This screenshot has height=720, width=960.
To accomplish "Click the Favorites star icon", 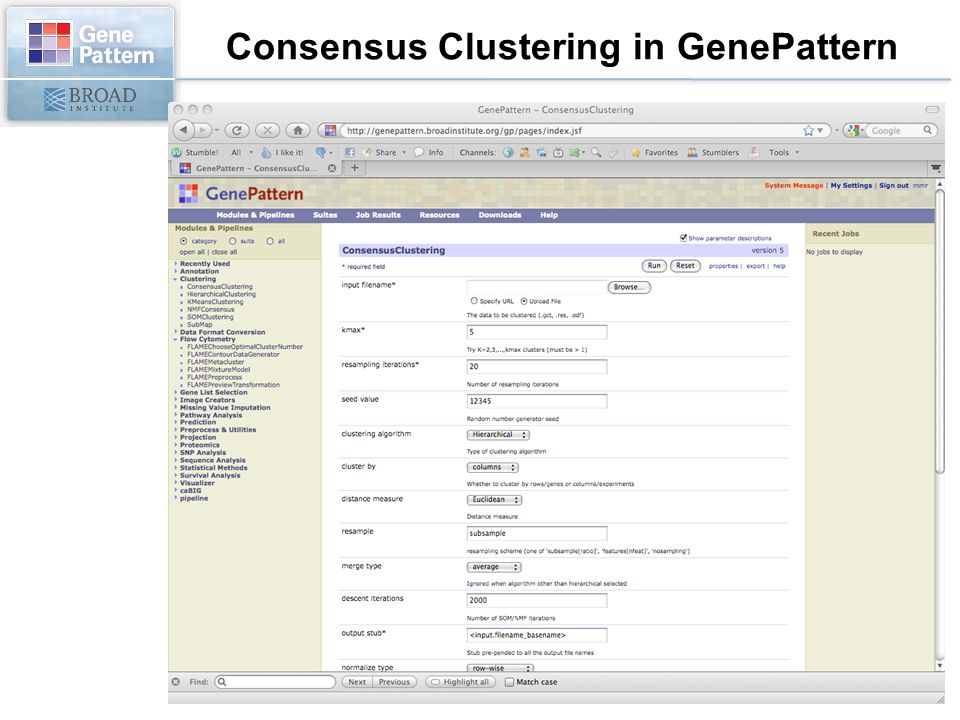I will pos(636,152).
